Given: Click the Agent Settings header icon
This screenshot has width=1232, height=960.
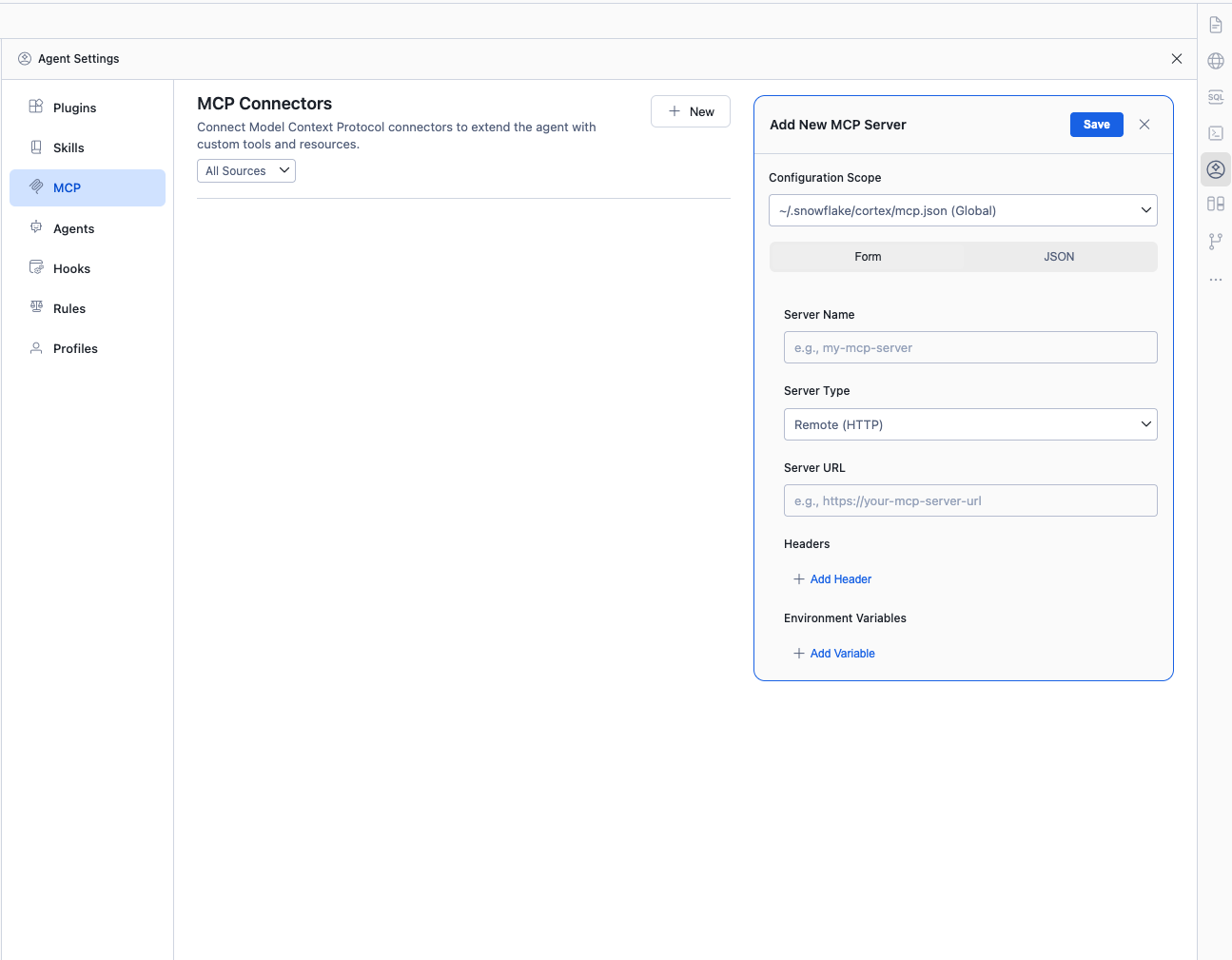Looking at the screenshot, I should pos(25,59).
